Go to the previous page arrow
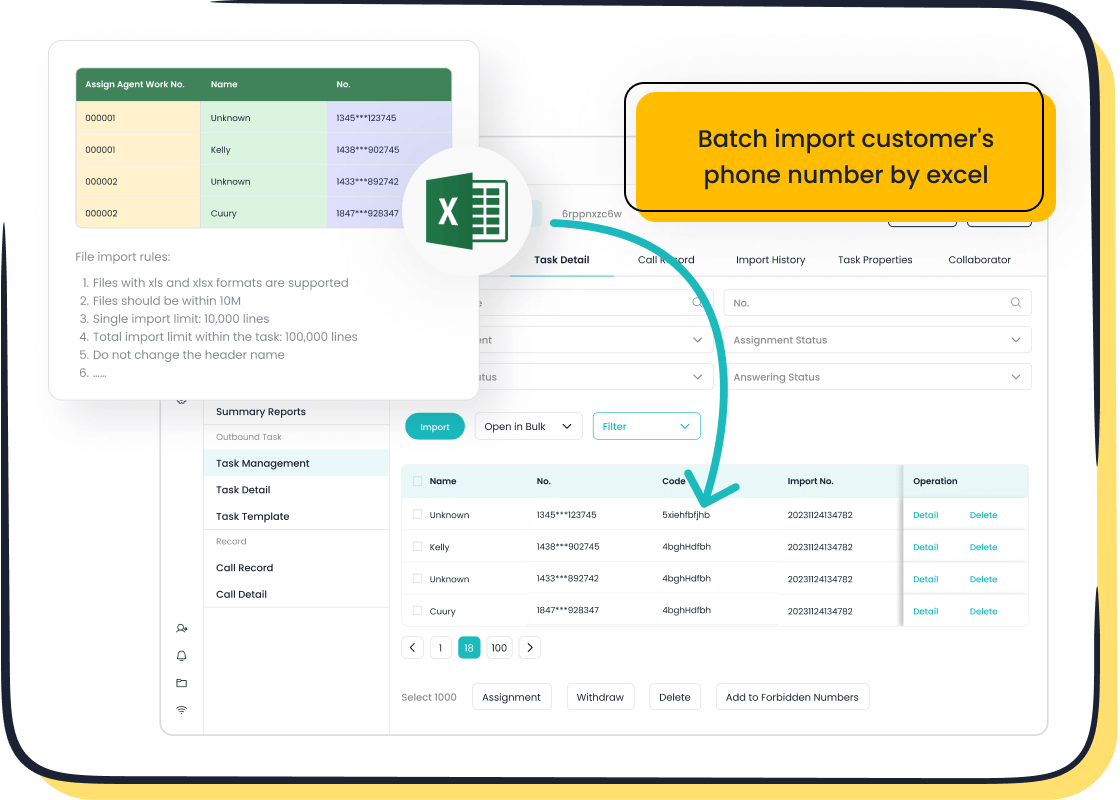 [412, 648]
